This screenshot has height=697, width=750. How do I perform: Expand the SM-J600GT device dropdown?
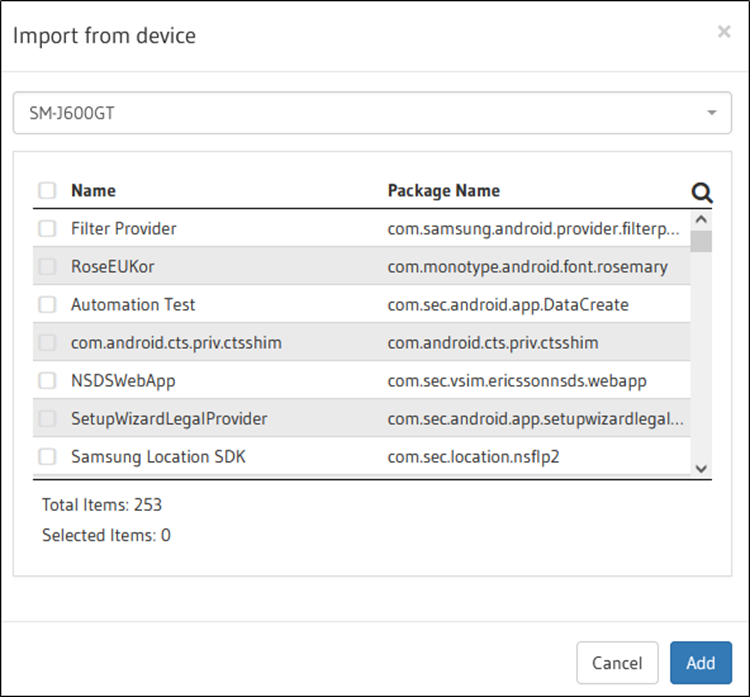coord(372,113)
